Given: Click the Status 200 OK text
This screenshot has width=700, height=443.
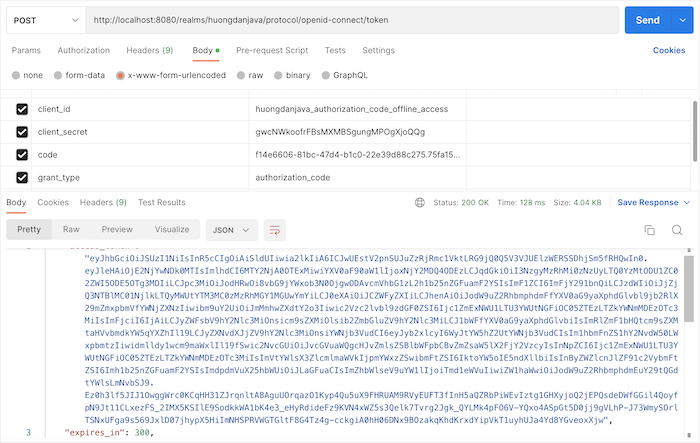Looking at the screenshot, I should (x=461, y=203).
